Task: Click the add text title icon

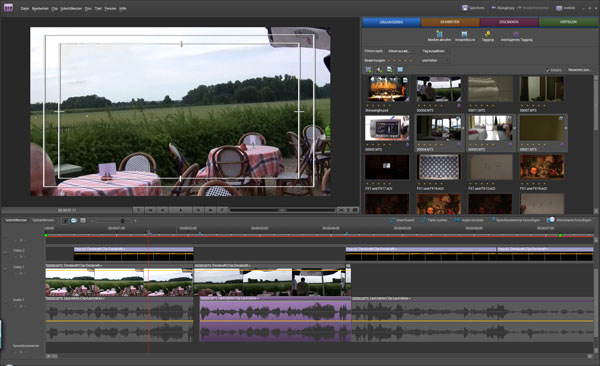Action: [x=348, y=210]
